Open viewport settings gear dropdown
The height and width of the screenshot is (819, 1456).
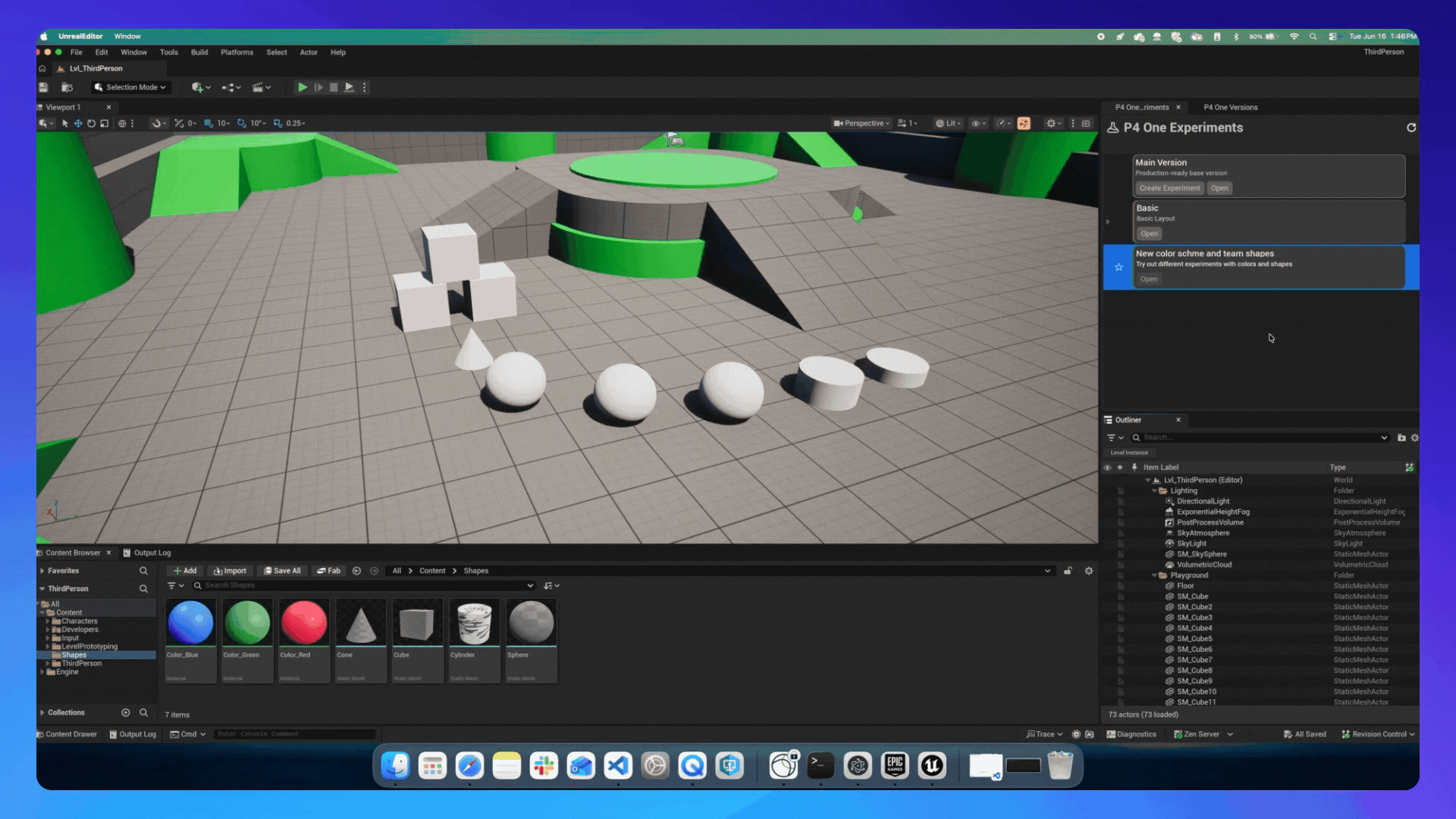click(1053, 123)
